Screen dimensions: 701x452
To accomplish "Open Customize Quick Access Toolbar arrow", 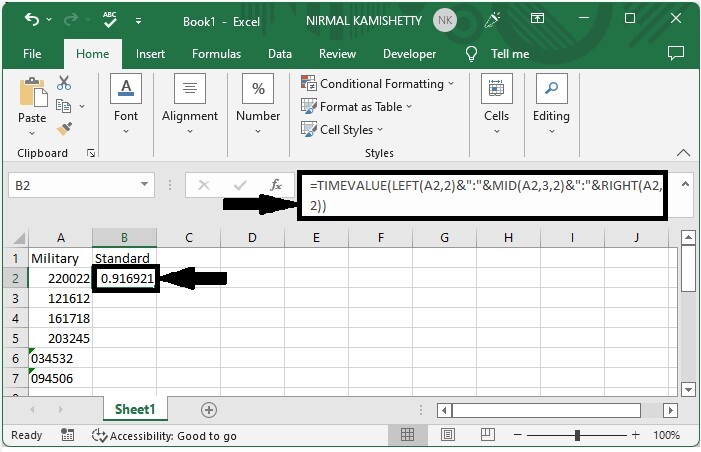I will point(139,21).
